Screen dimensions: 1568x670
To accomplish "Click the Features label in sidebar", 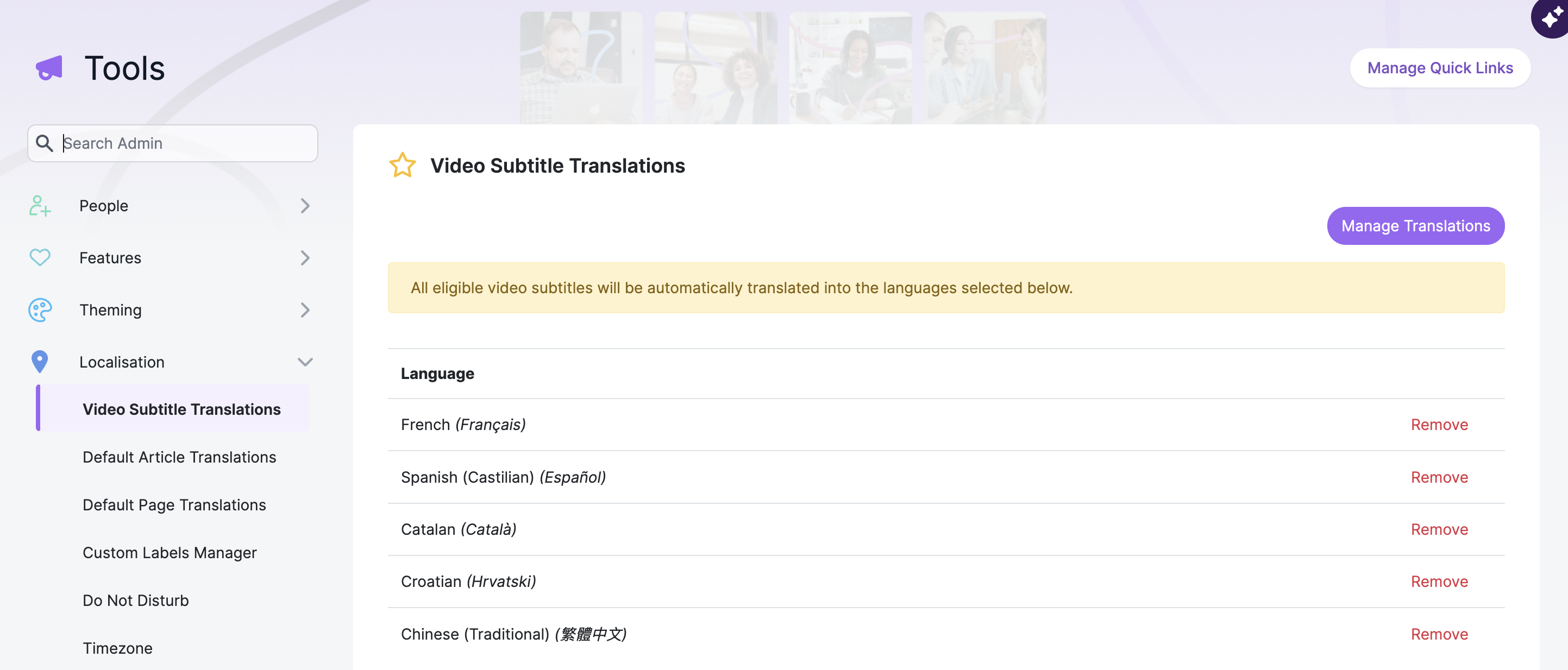I will pyautogui.click(x=110, y=258).
